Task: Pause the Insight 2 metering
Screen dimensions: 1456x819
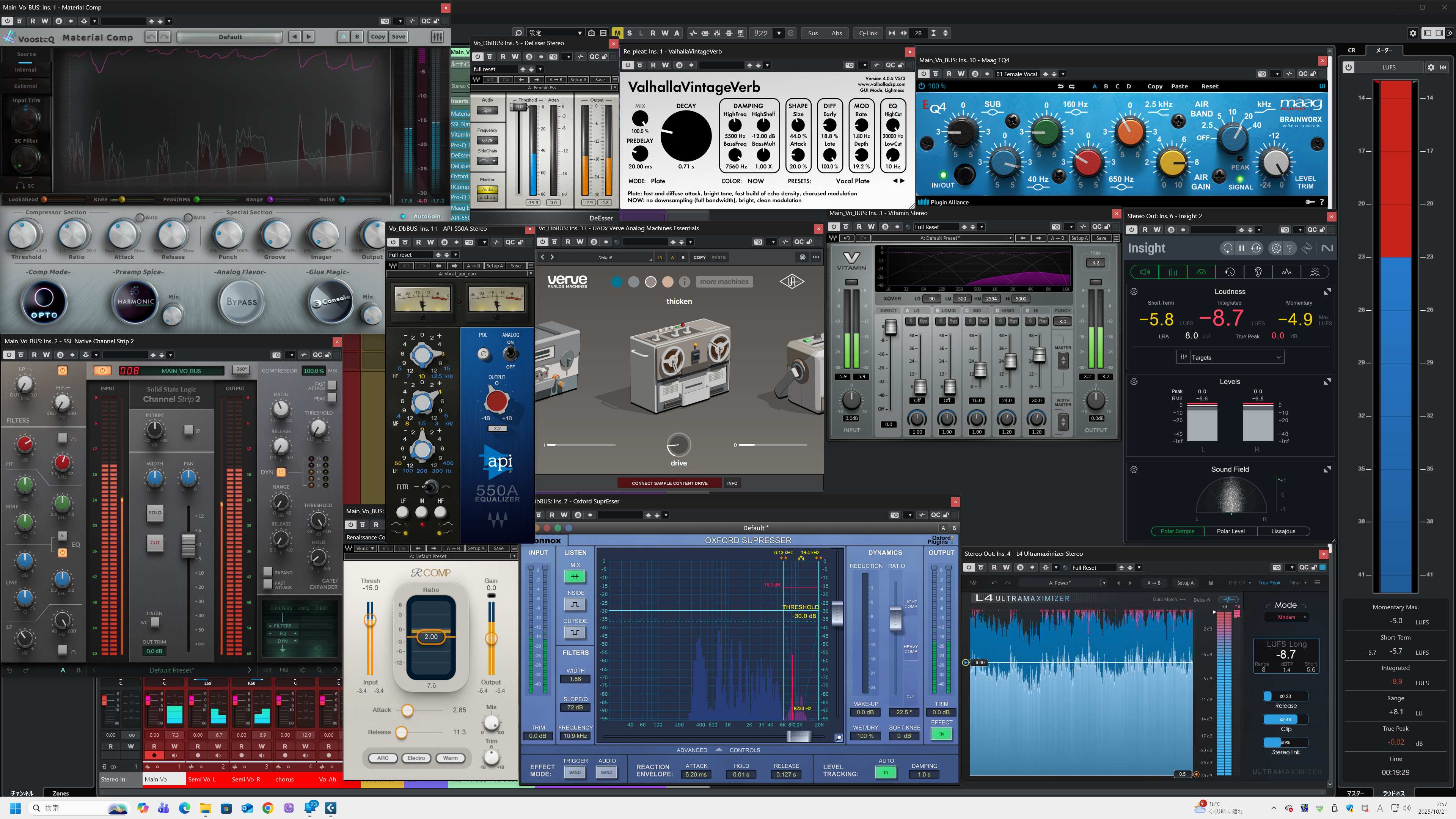Action: pyautogui.click(x=1241, y=248)
